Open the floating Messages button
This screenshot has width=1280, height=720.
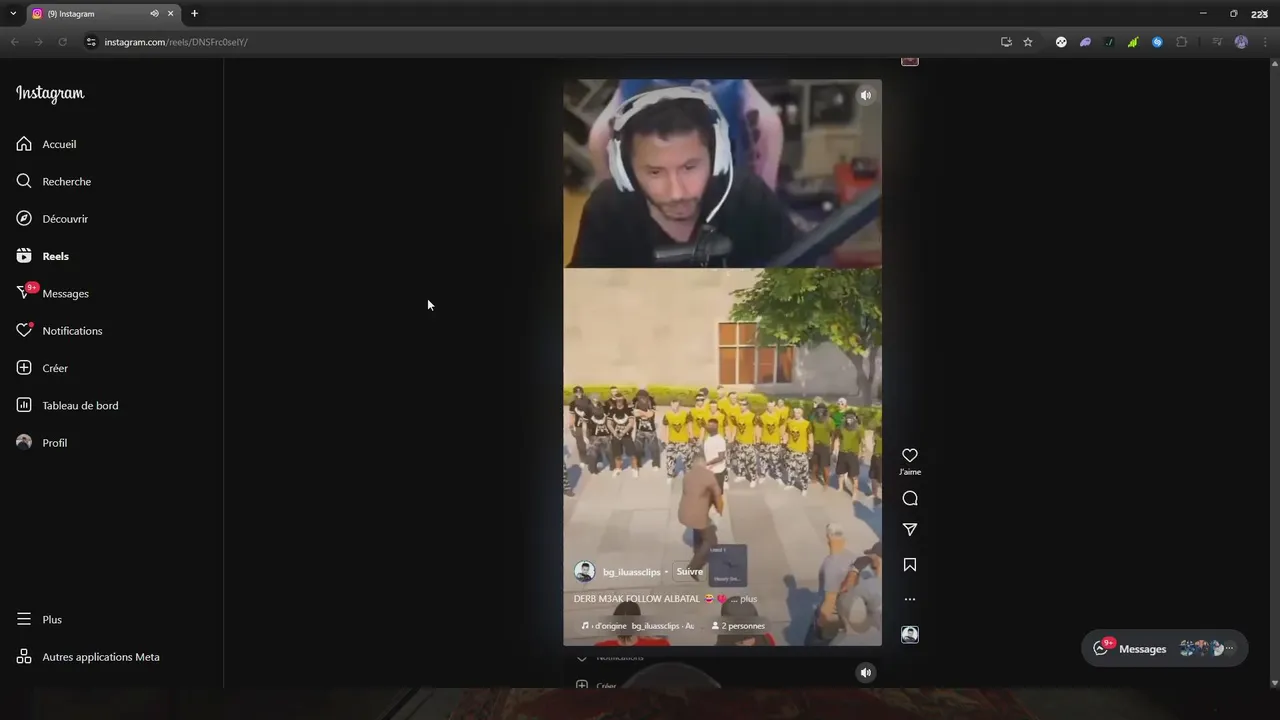(1164, 649)
